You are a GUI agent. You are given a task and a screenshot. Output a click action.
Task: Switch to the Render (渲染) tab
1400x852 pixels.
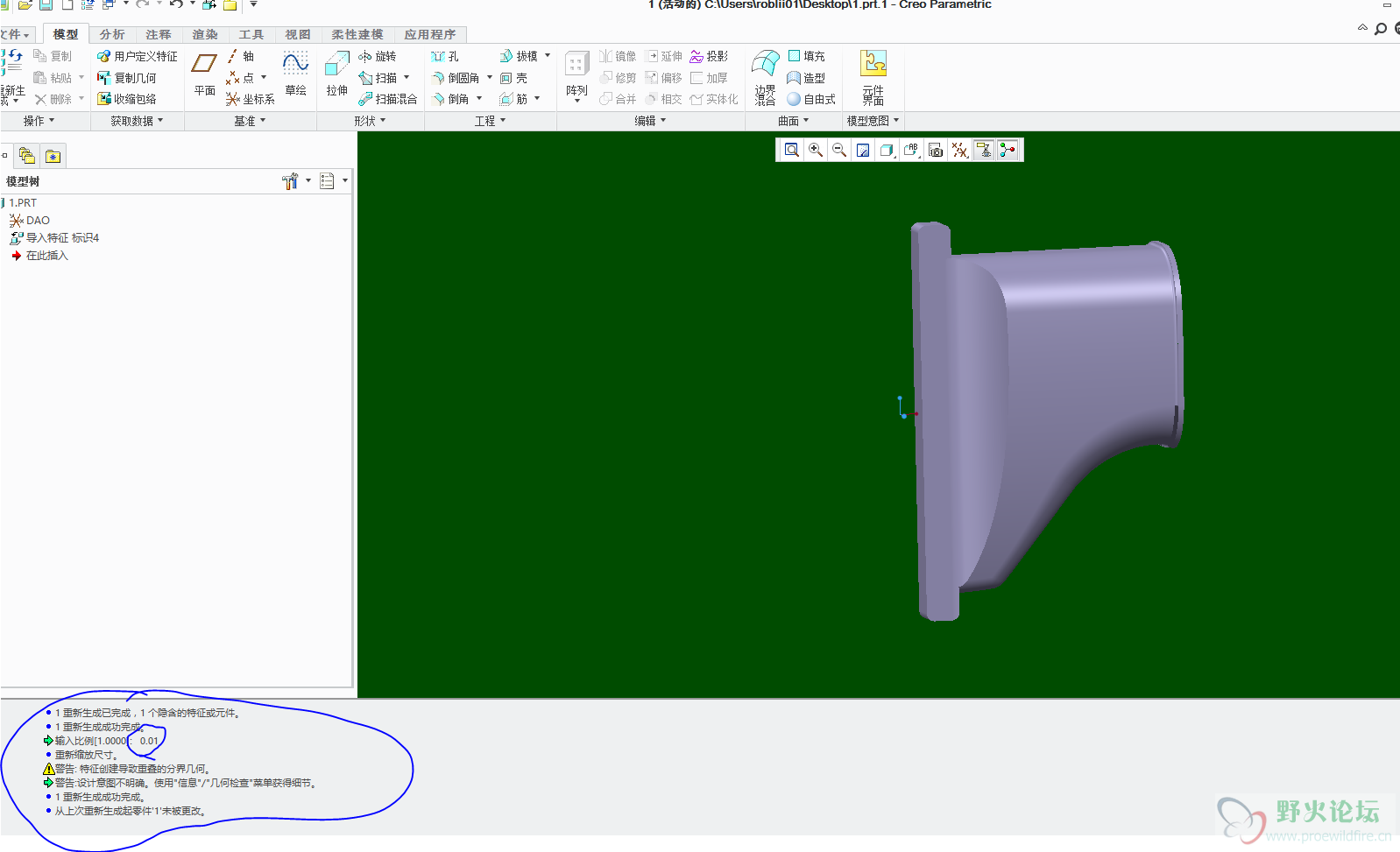pyautogui.click(x=205, y=34)
